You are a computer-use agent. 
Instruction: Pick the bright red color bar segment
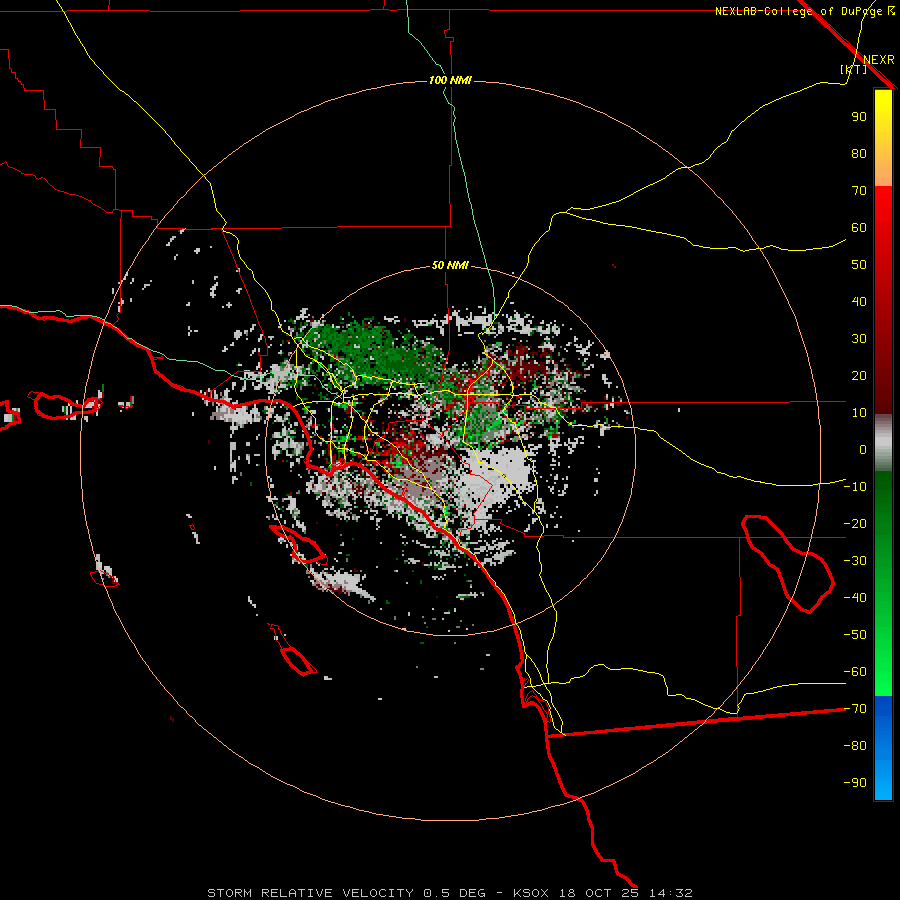pyautogui.click(x=883, y=210)
